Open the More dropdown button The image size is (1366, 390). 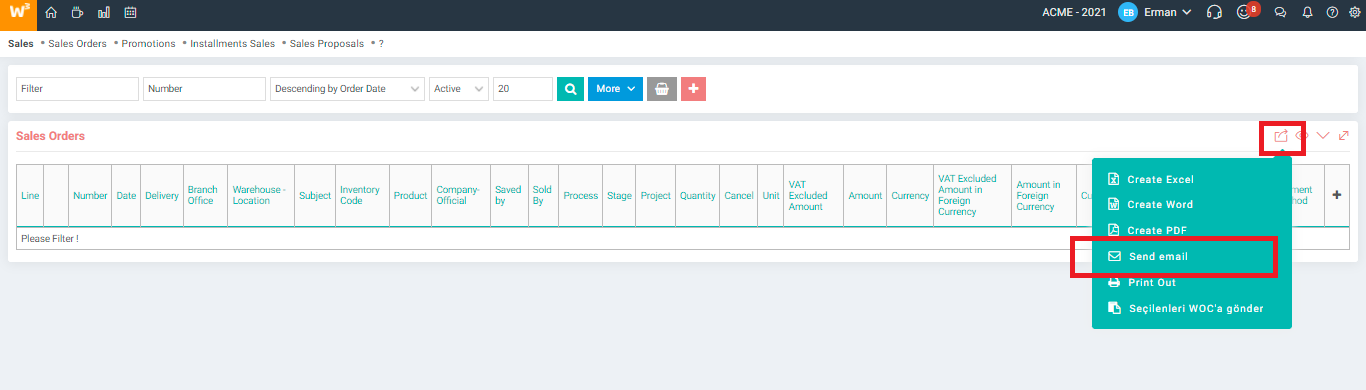tap(615, 89)
